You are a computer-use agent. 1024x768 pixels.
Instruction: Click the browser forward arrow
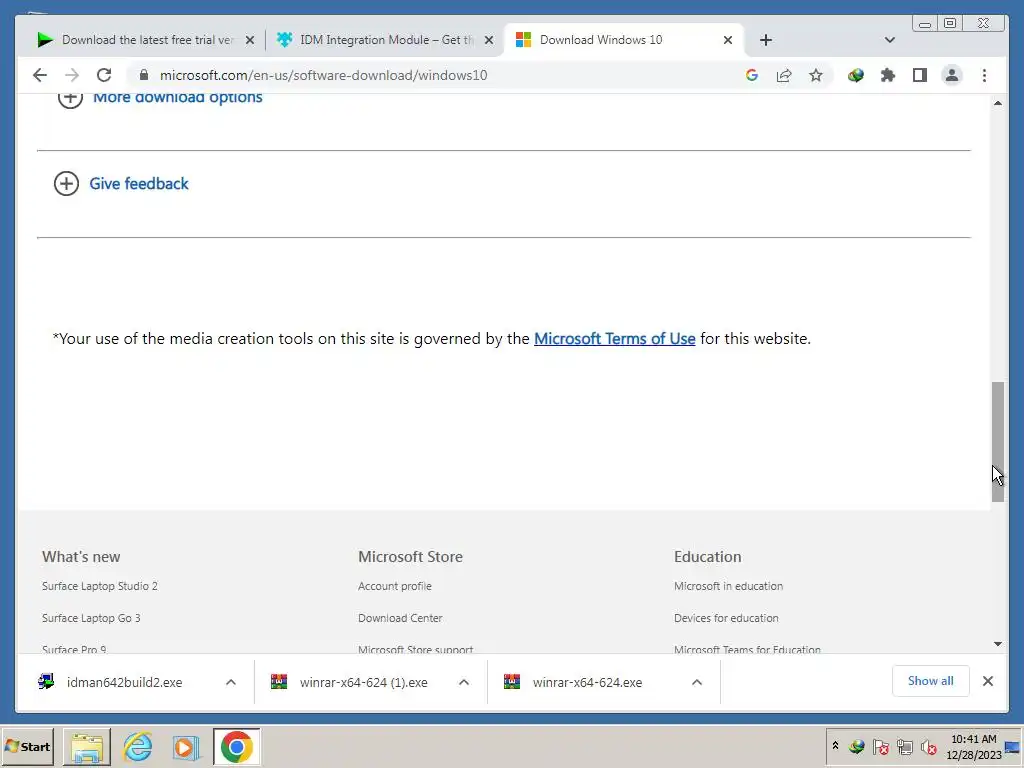[72, 75]
